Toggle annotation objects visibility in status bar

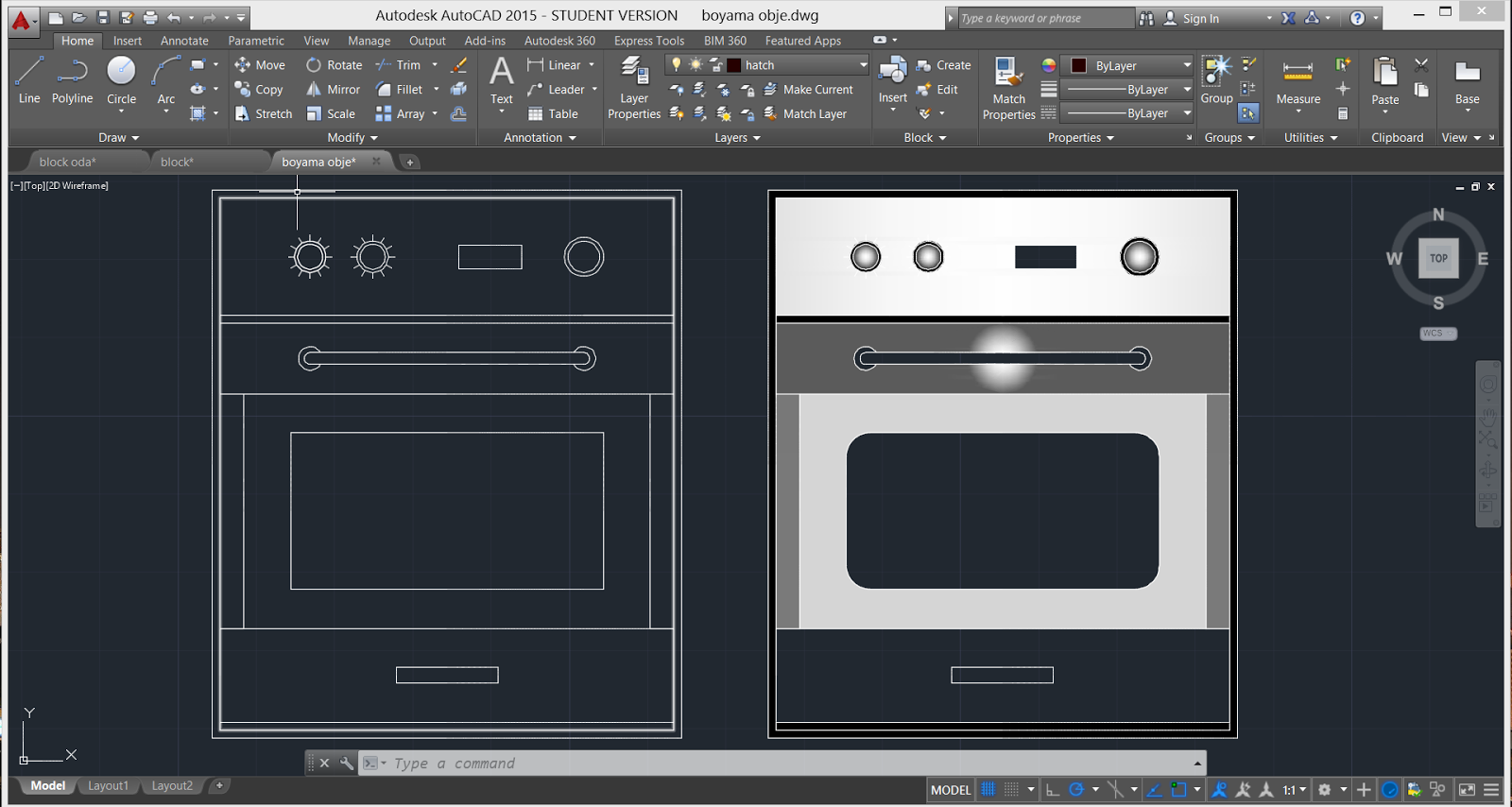tap(1220, 790)
